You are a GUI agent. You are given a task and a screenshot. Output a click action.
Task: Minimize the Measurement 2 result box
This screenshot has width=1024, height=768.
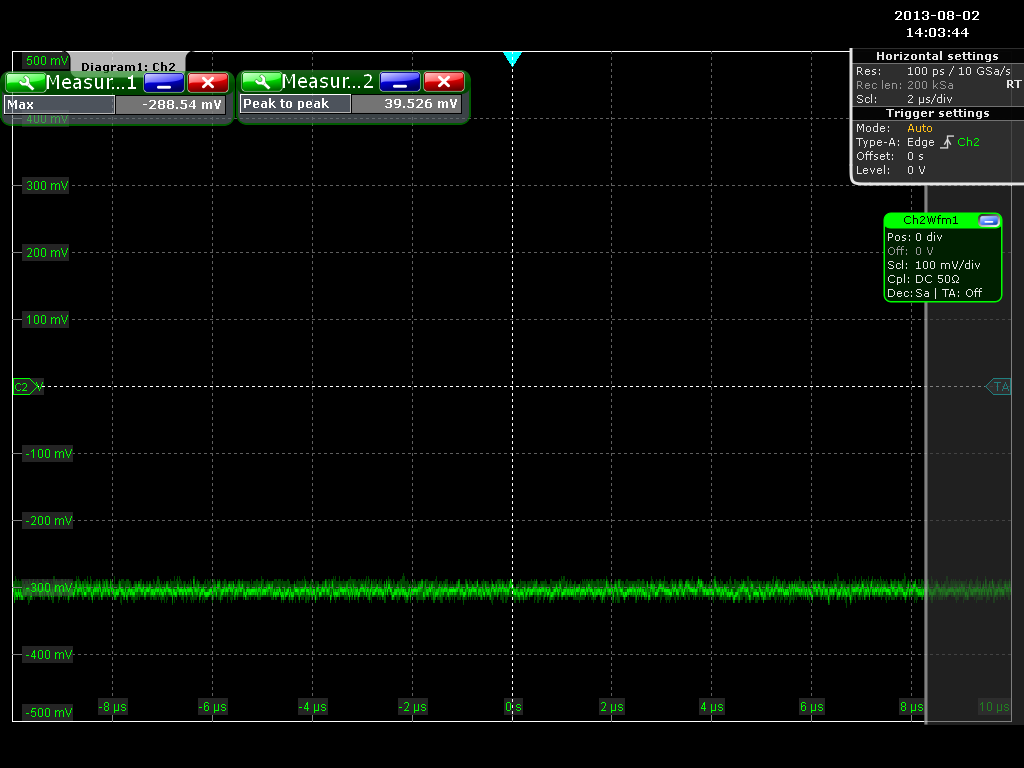[x=399, y=82]
